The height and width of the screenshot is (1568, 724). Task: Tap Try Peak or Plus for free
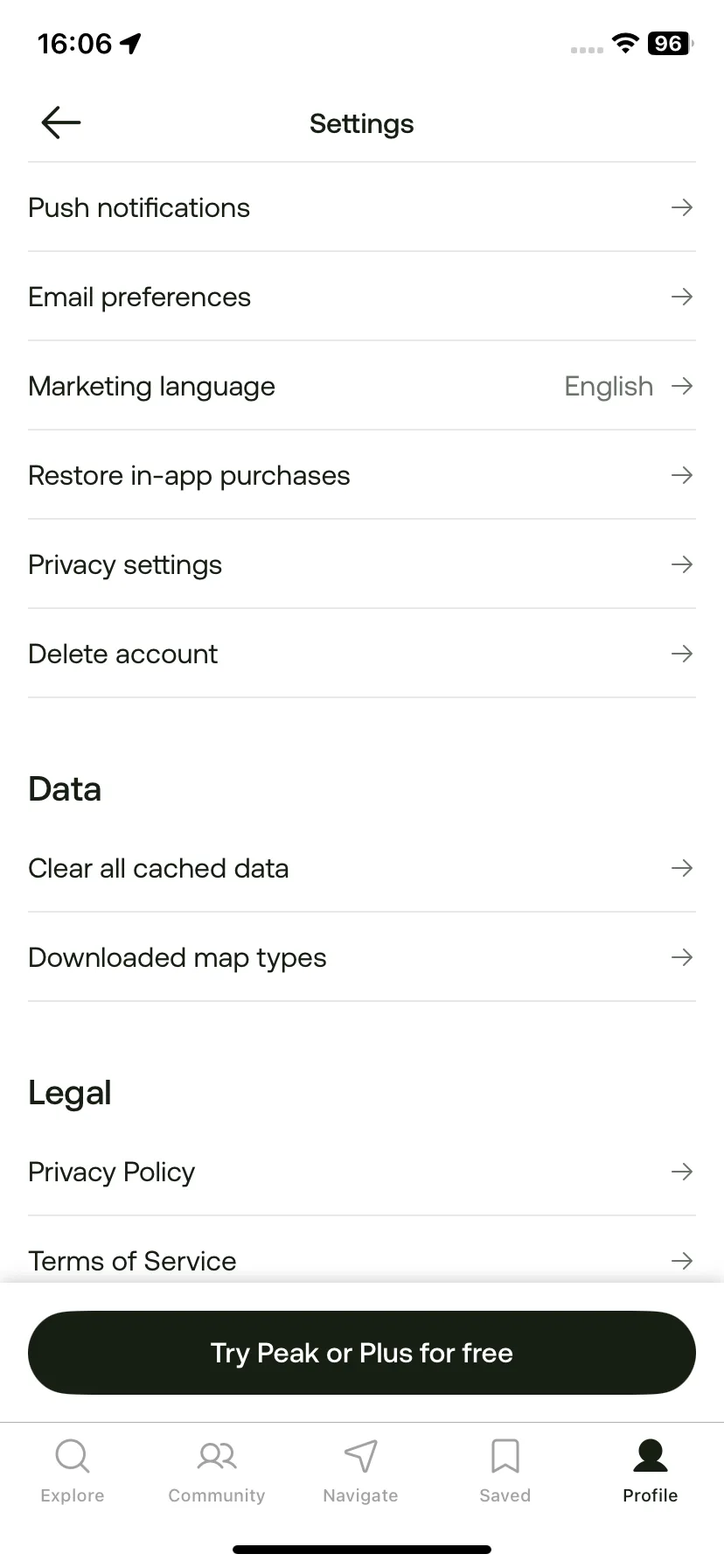tap(362, 1353)
